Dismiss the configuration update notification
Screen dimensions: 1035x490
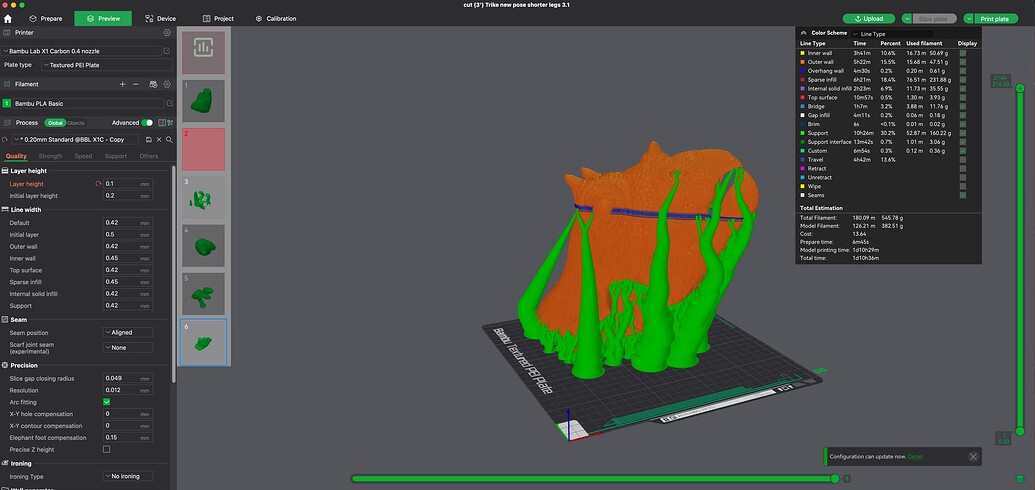pos(973,456)
